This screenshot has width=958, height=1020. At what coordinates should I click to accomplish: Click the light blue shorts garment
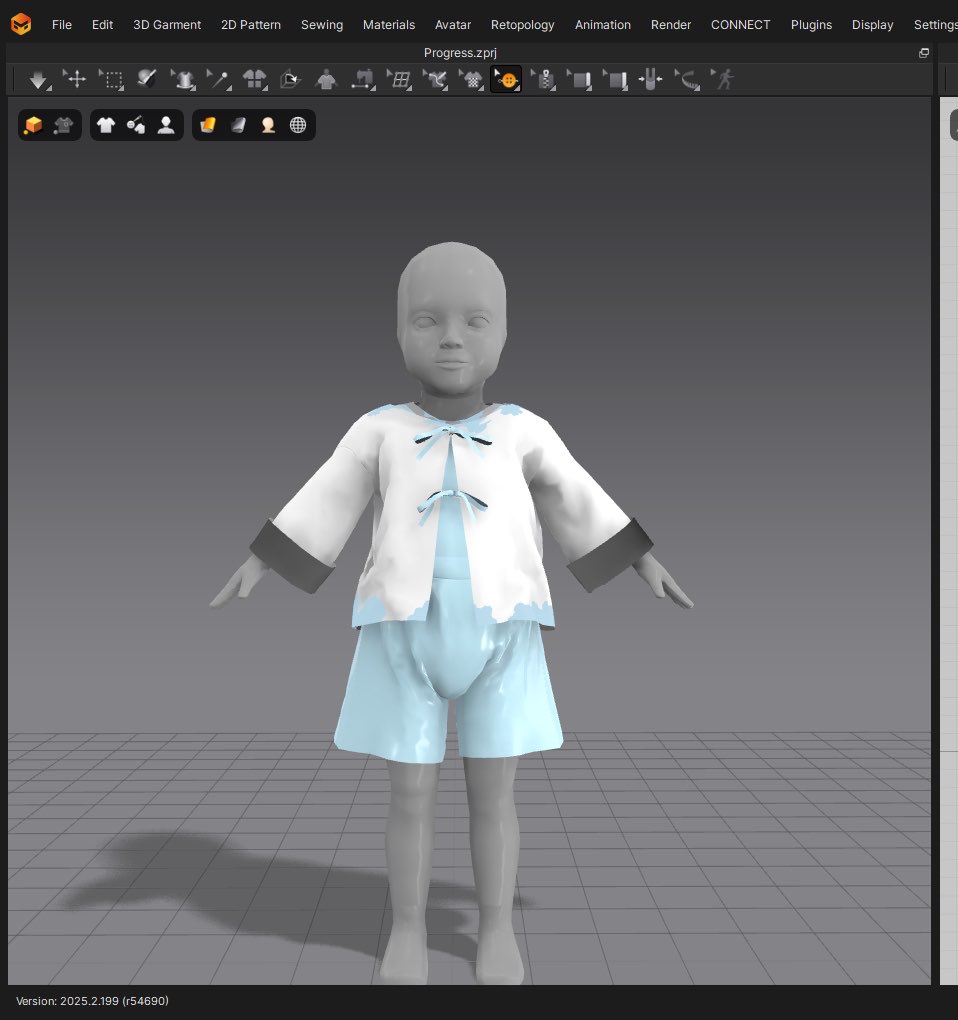[449, 690]
